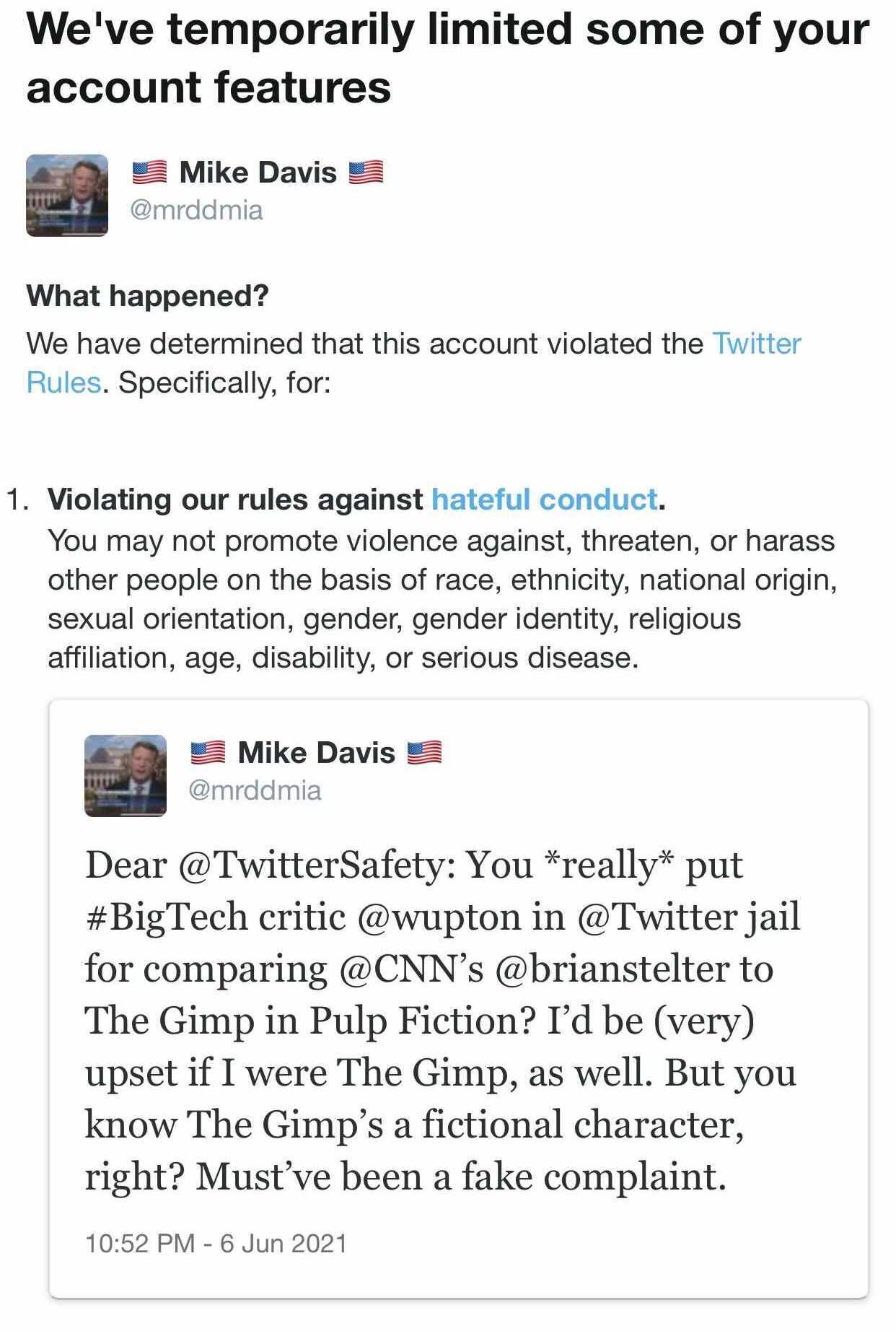Click the top @mrddmia handle

(196, 210)
